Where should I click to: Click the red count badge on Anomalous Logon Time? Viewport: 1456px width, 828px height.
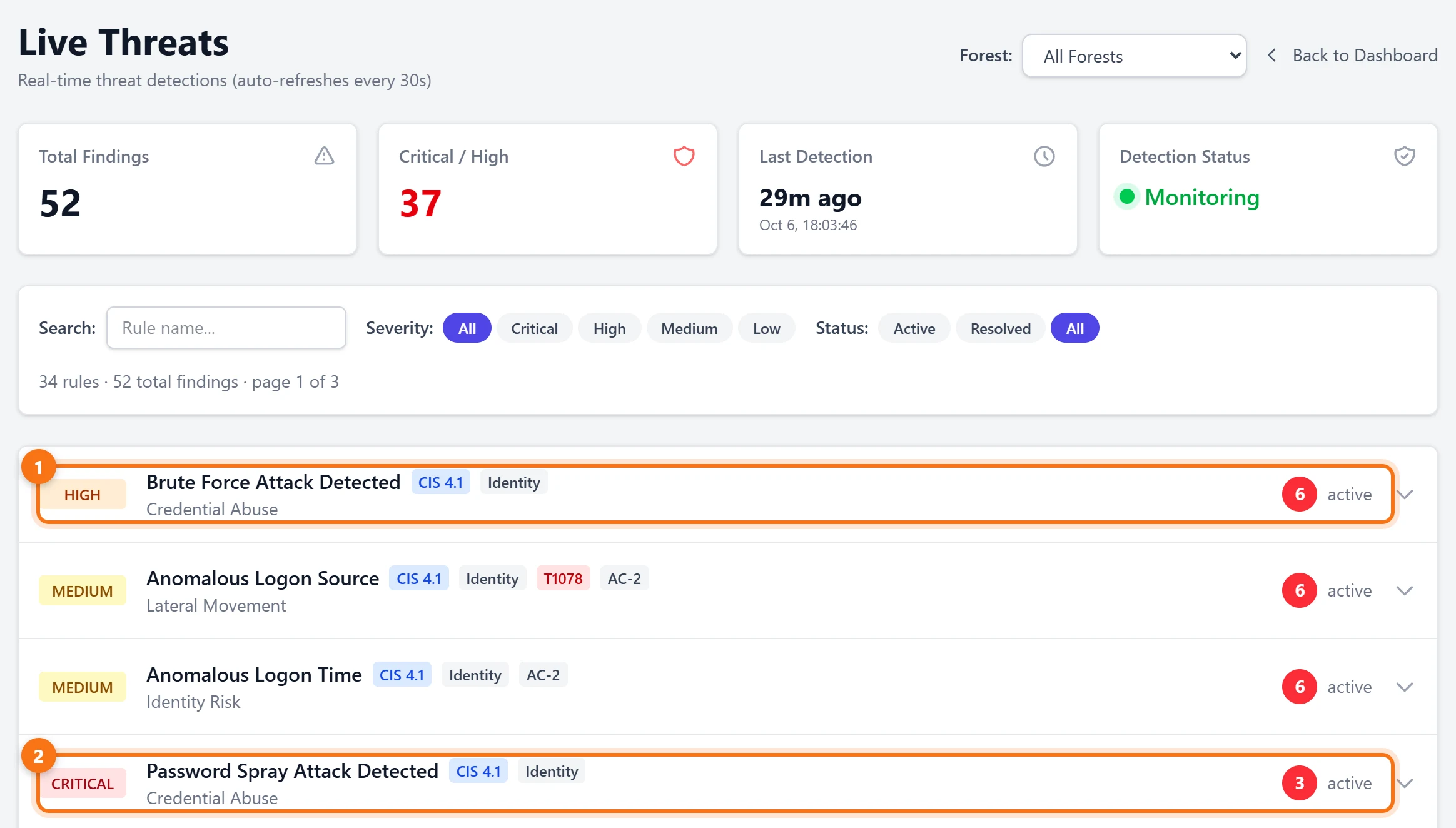pyautogui.click(x=1300, y=687)
